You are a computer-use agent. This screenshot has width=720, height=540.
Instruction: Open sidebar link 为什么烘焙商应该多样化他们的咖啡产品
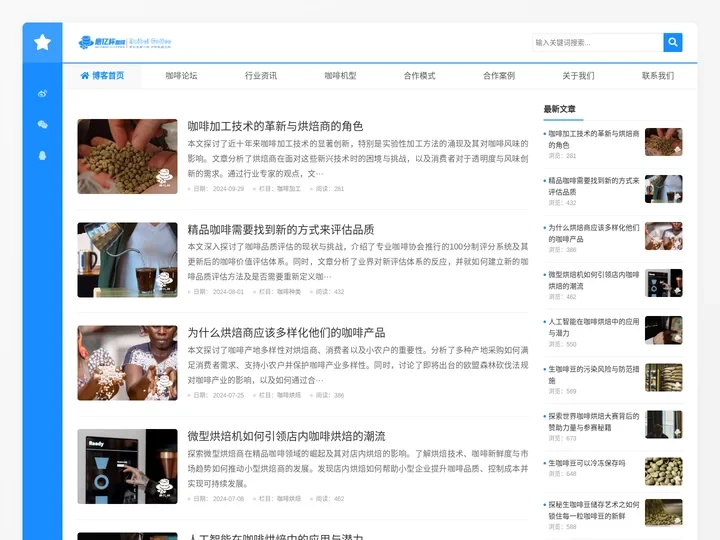point(594,233)
